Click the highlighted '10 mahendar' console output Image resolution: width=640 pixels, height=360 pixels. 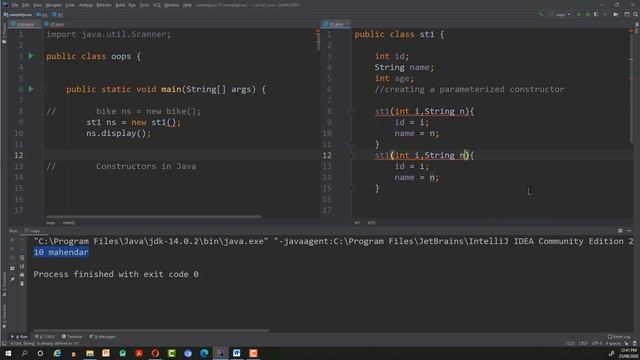point(61,252)
